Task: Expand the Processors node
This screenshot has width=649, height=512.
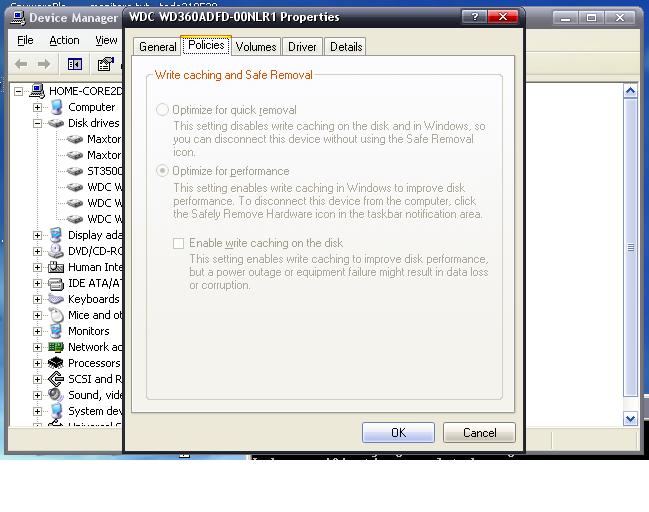Action: (x=37, y=363)
